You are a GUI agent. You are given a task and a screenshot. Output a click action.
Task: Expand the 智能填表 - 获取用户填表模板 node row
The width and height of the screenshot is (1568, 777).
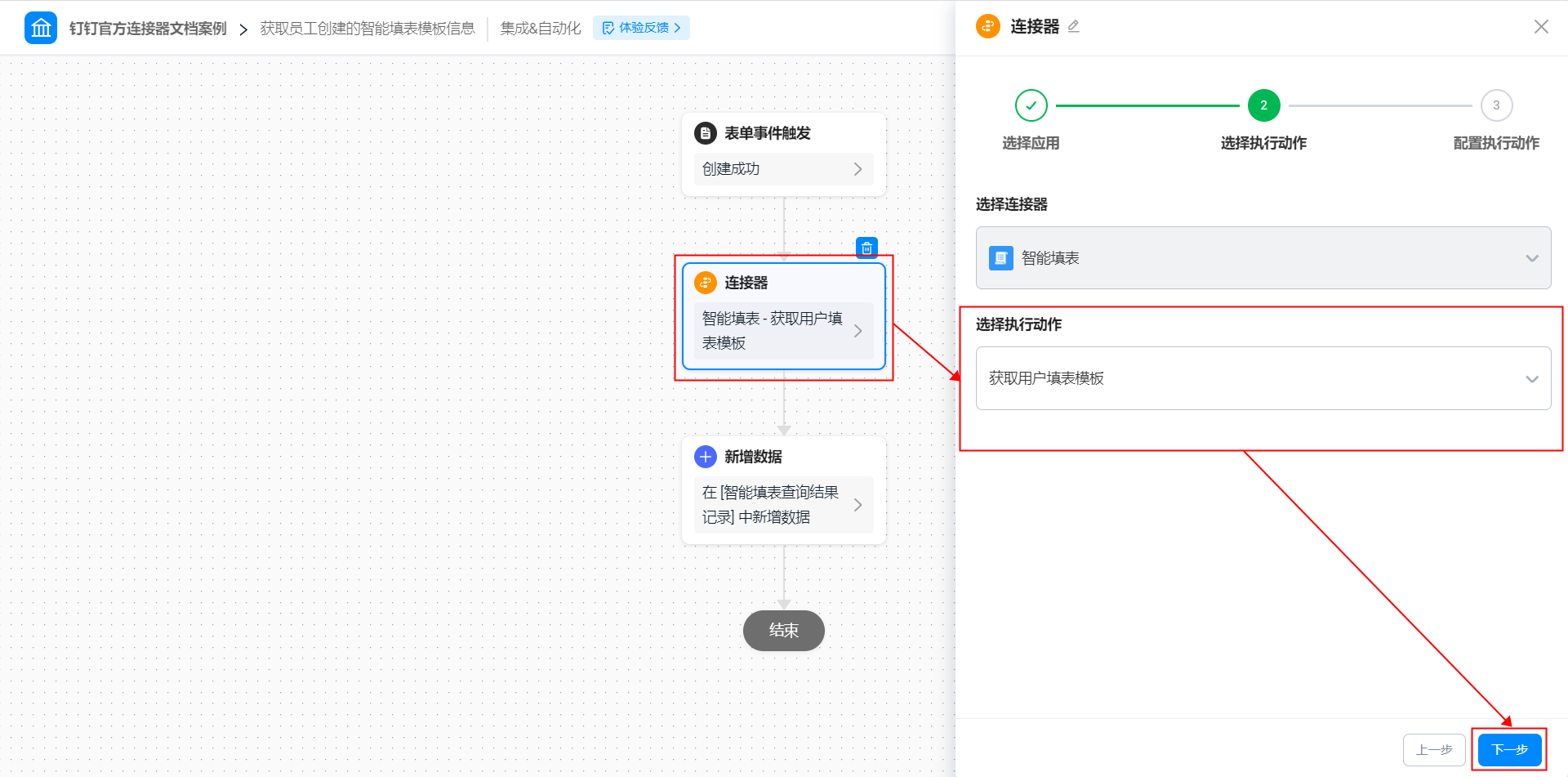[x=784, y=331]
